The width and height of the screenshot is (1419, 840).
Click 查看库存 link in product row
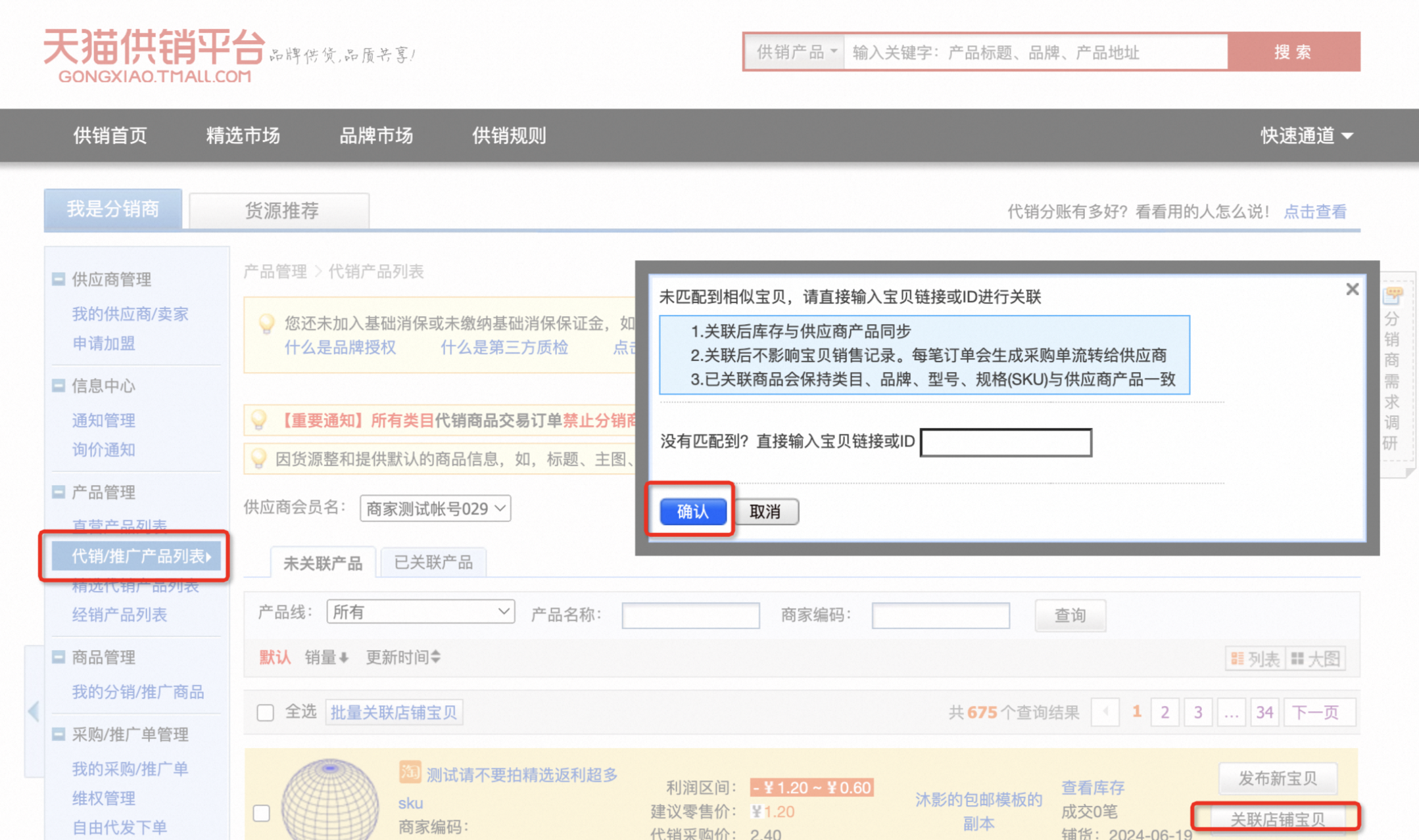click(1093, 787)
